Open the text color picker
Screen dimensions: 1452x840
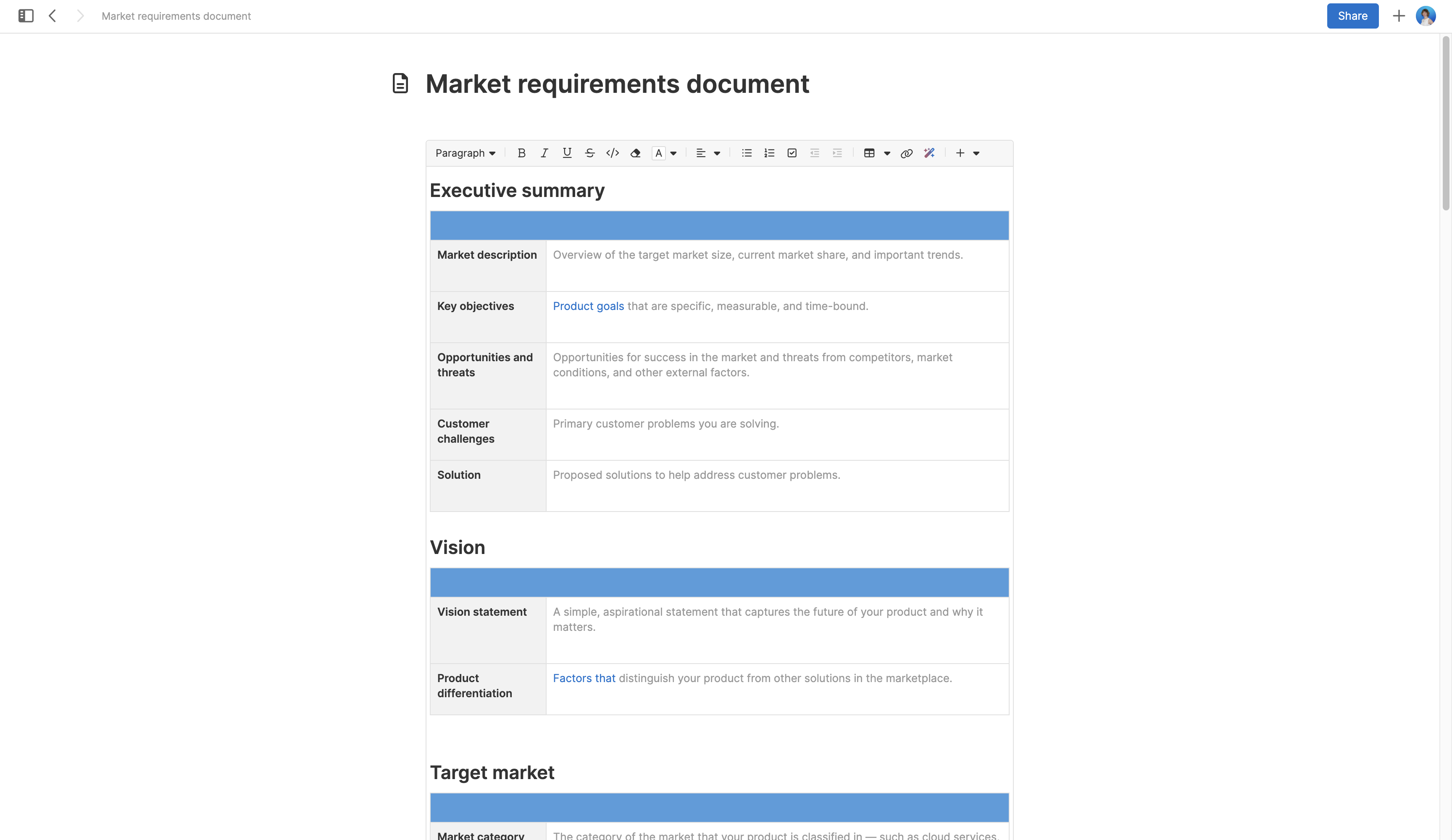659,153
